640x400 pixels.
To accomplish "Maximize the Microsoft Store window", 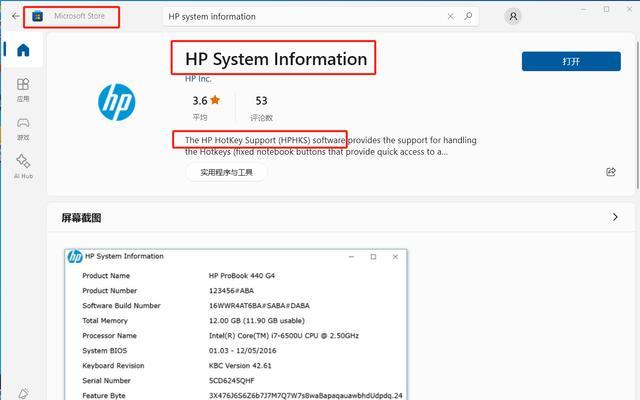I will coord(607,9).
